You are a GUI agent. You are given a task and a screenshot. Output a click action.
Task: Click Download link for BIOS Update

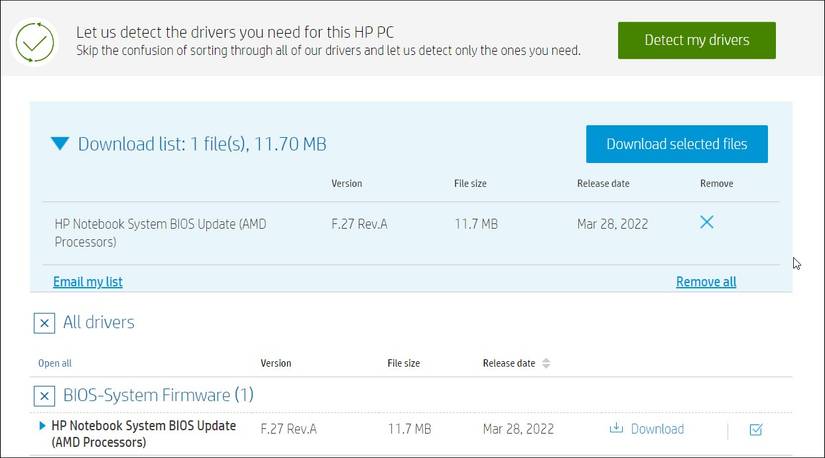pyautogui.click(x=657, y=429)
